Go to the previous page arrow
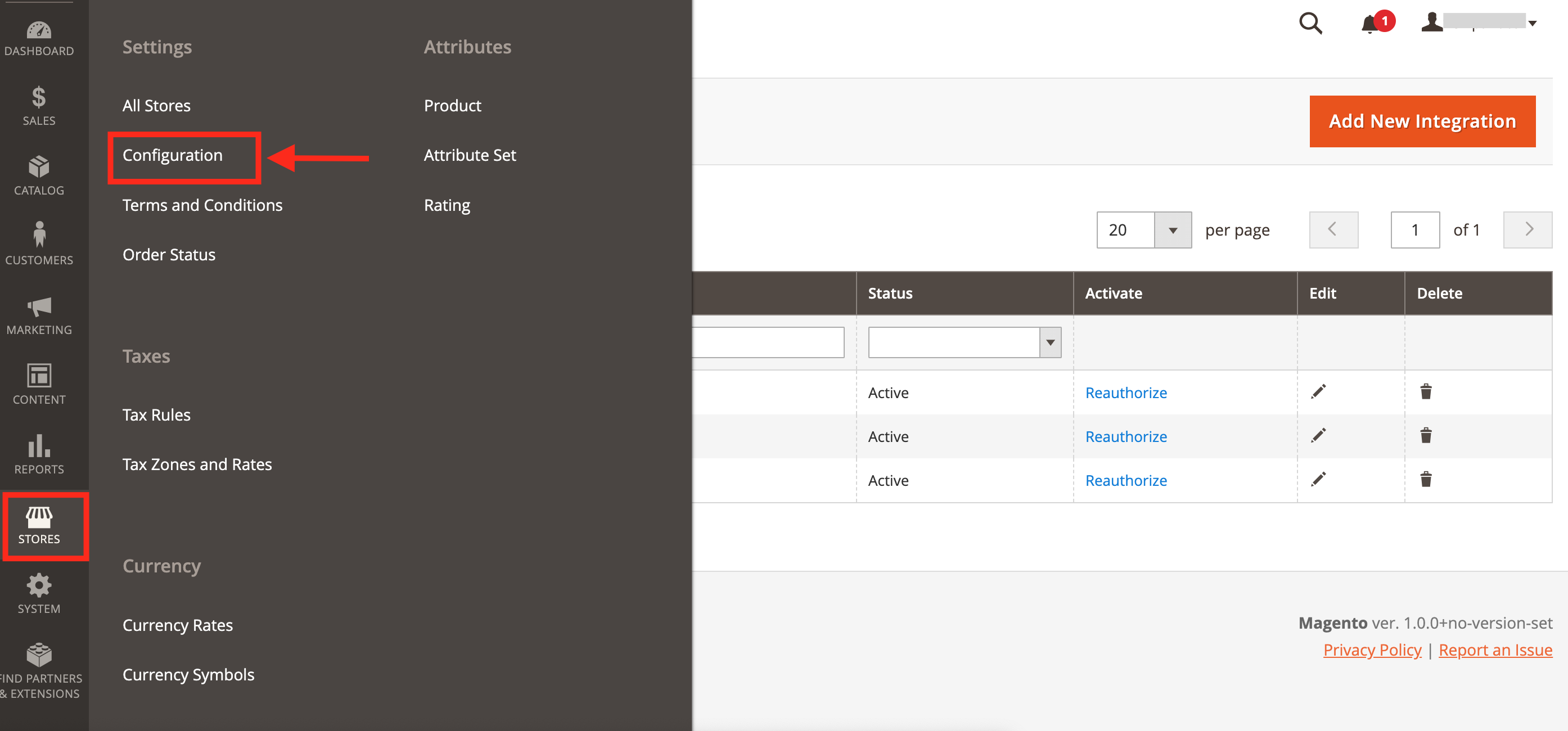1568x731 pixels. pyautogui.click(x=1333, y=229)
